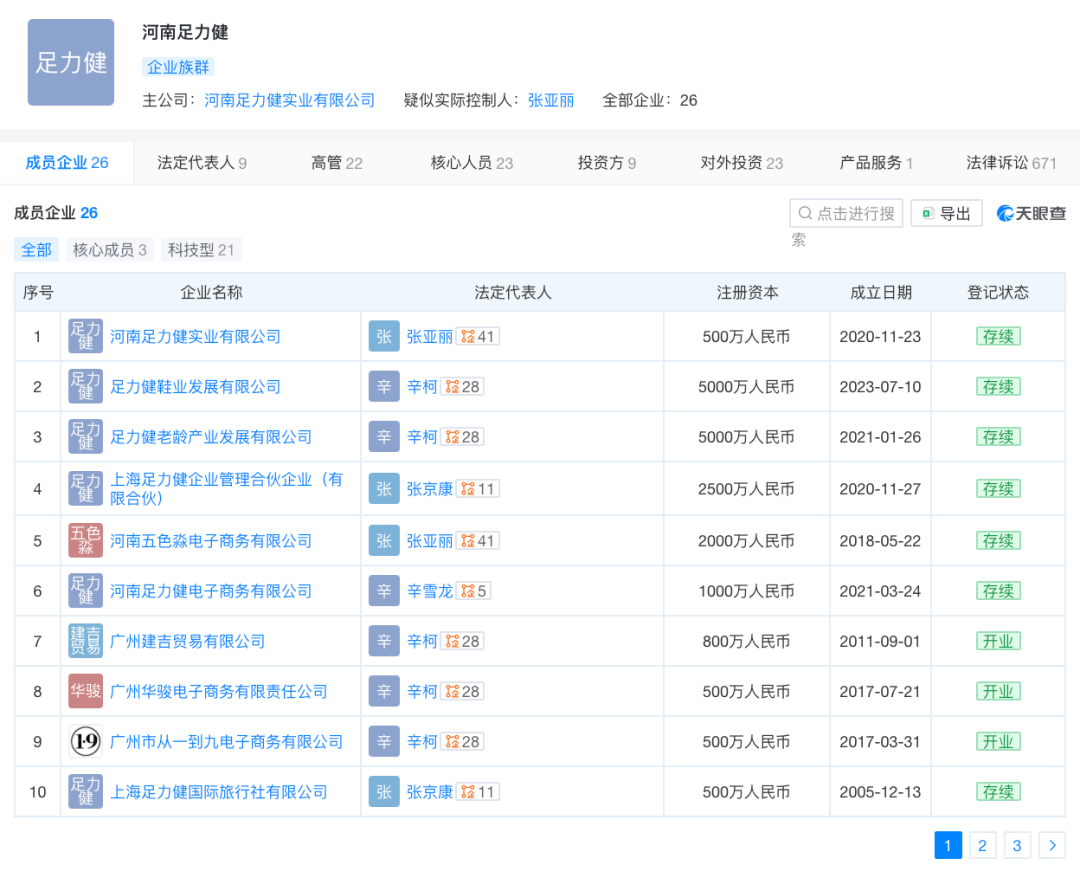Open relation badge 11 in row 4

[x=477, y=488]
